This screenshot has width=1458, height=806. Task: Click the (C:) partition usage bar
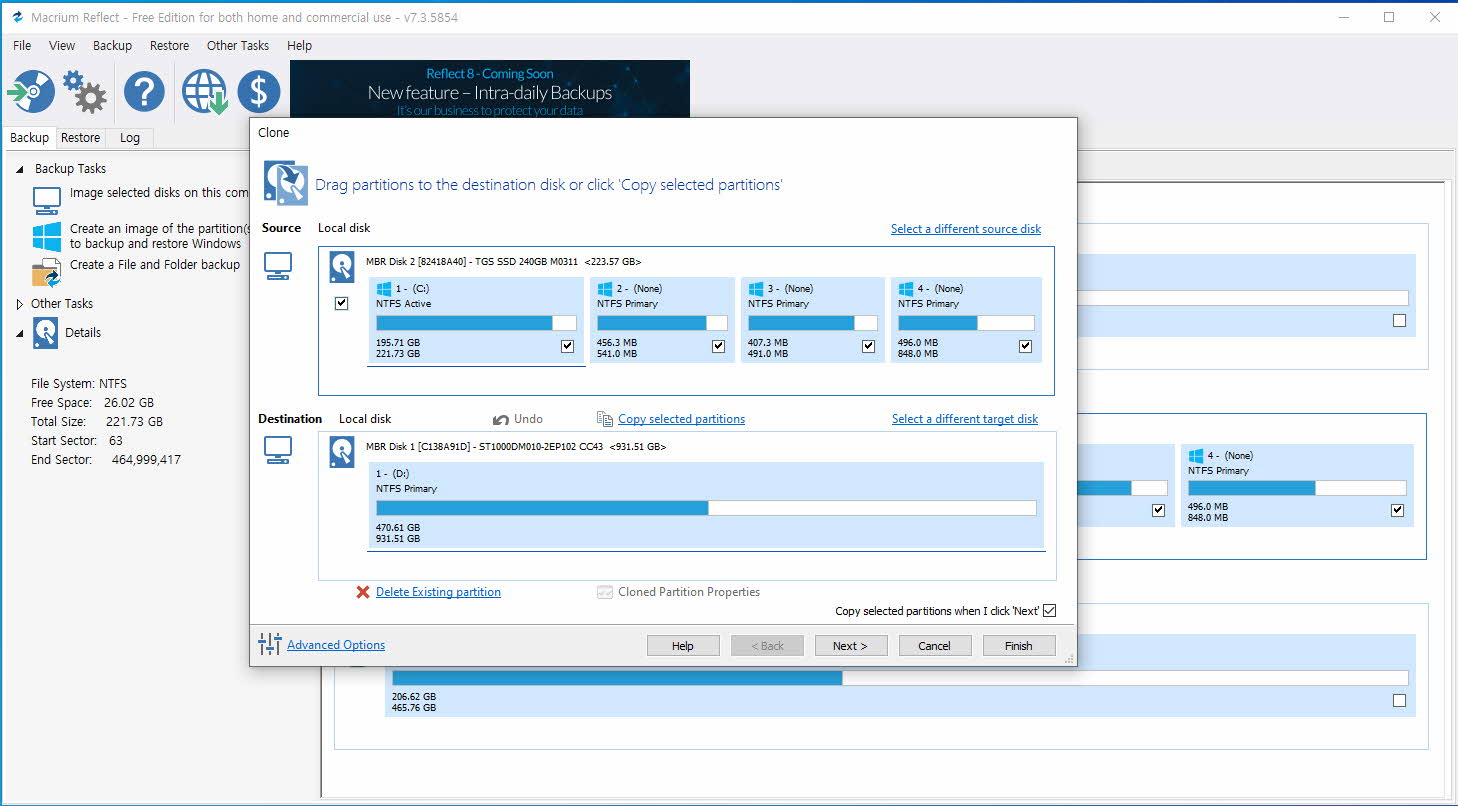click(476, 323)
